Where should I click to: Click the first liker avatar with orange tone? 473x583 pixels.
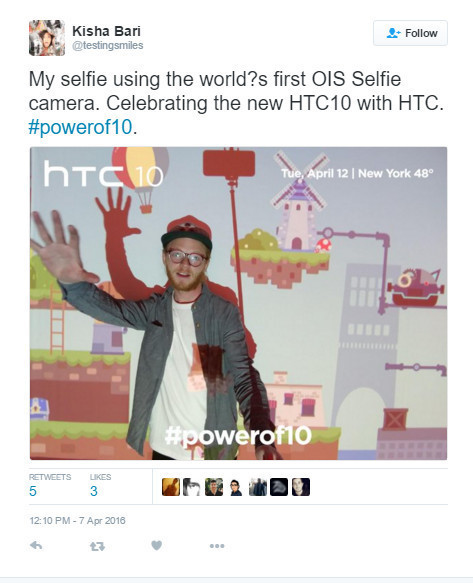[x=171, y=487]
